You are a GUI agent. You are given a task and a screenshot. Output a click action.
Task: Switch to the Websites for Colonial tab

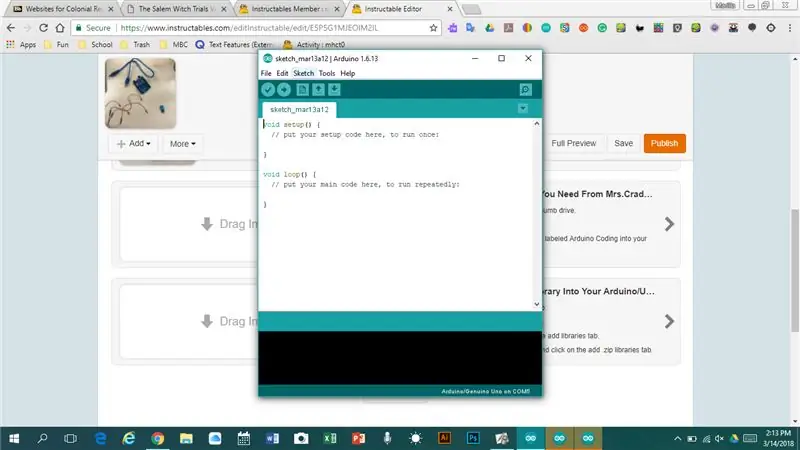[62, 9]
